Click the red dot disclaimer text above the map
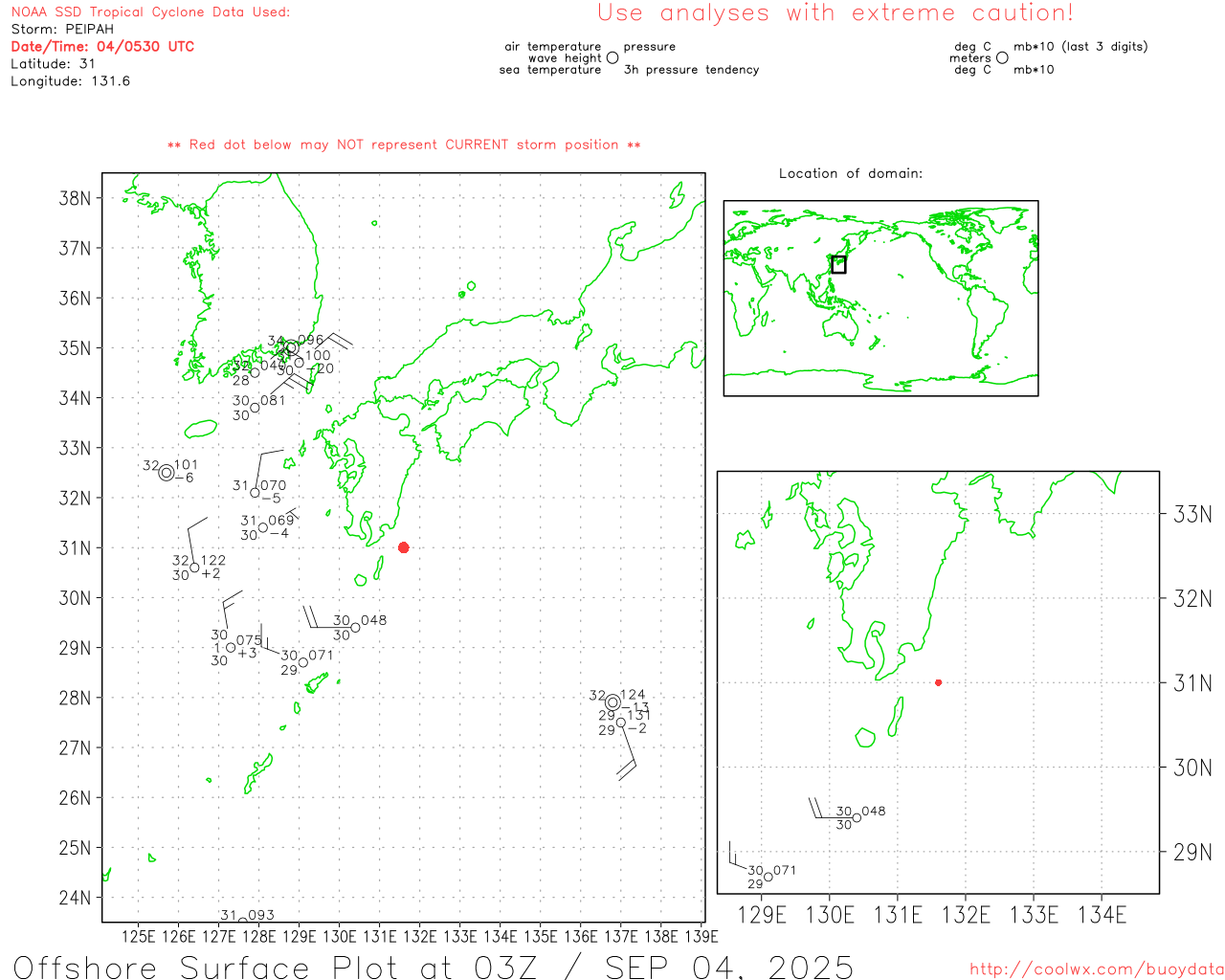 click(404, 145)
